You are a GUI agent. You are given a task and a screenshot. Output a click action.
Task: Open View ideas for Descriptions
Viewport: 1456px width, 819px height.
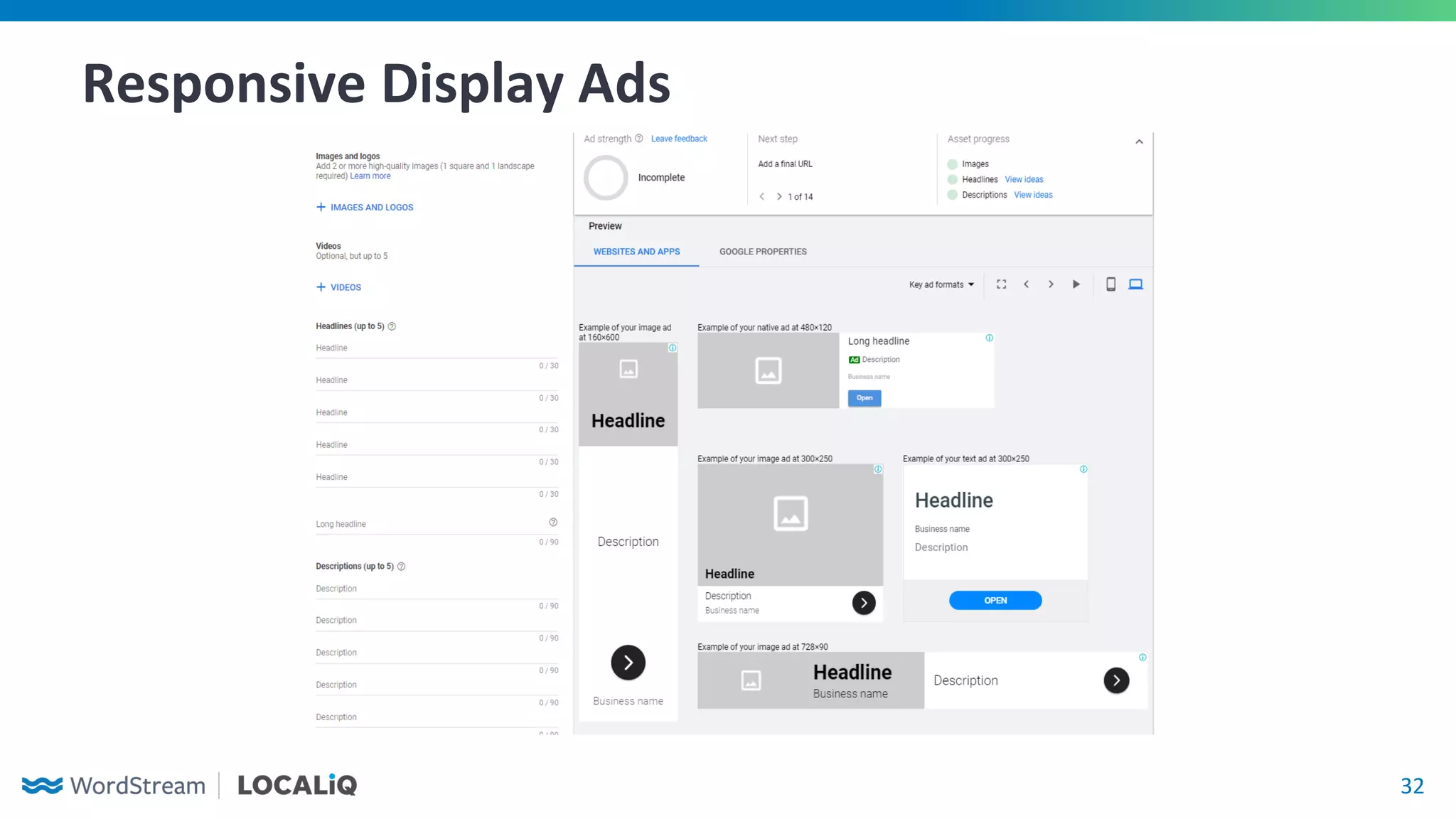point(1033,195)
